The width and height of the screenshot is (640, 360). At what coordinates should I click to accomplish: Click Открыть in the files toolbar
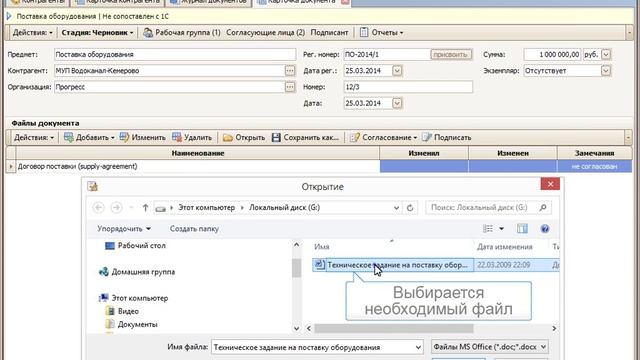click(x=244, y=138)
